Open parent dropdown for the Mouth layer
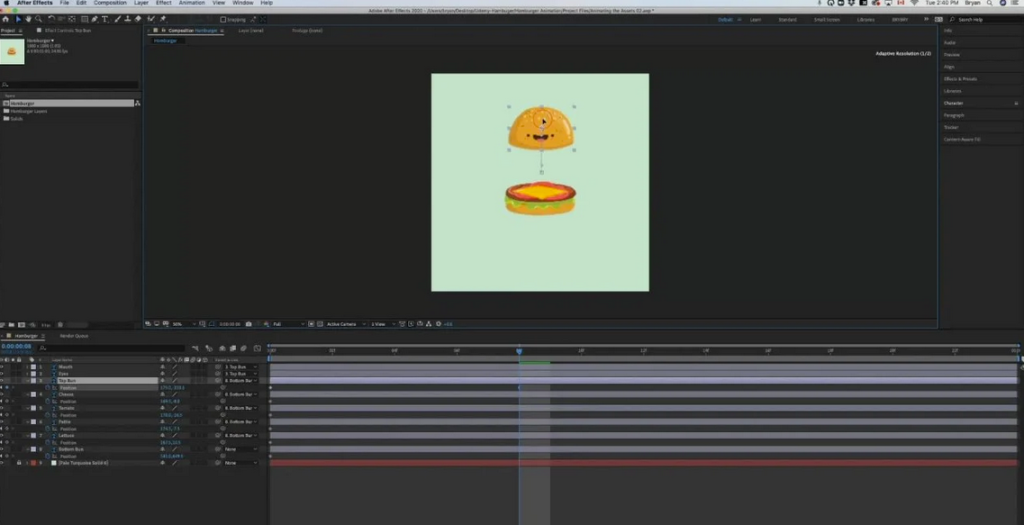This screenshot has width=1024, height=525. (x=240, y=367)
